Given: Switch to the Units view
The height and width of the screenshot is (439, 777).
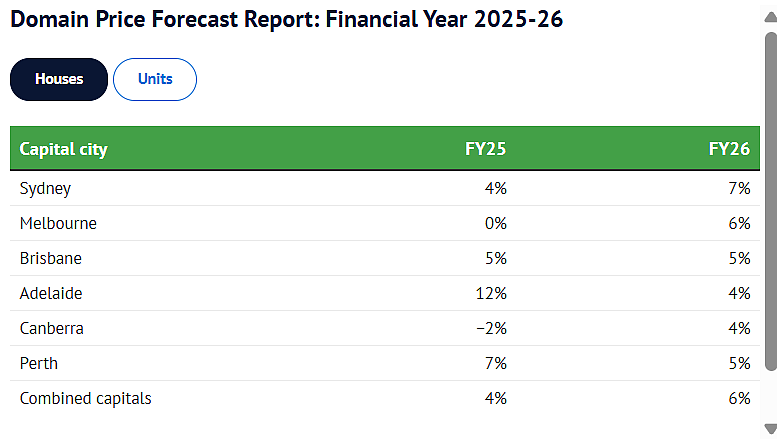Looking at the screenshot, I should point(155,79).
